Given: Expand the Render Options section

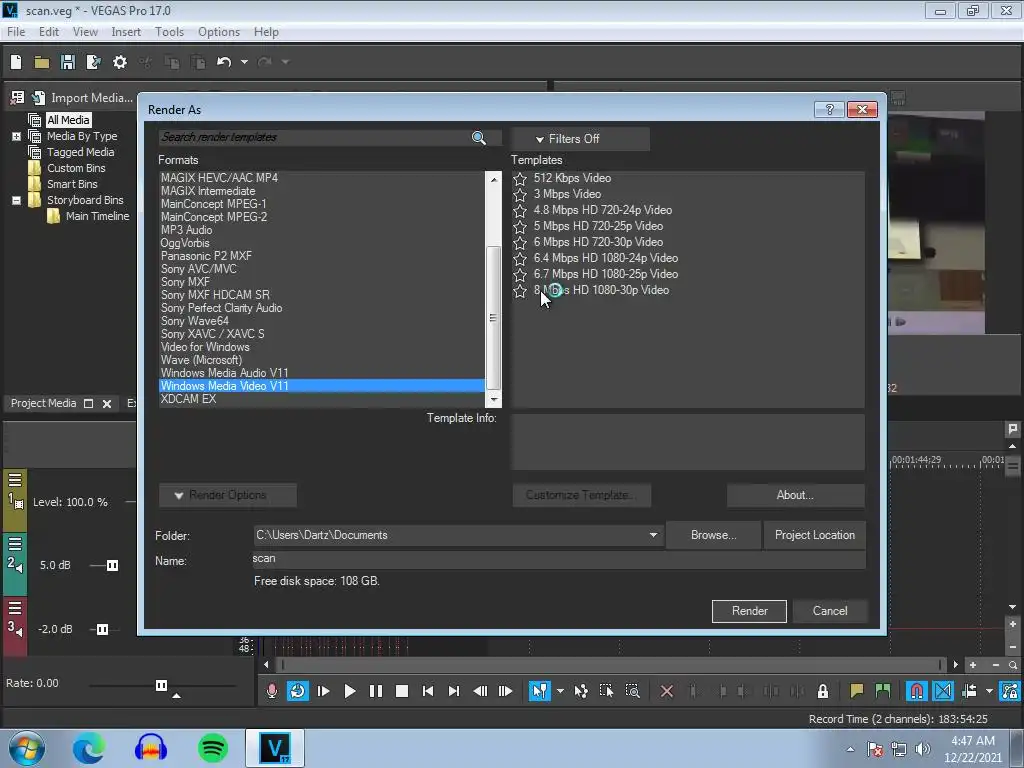Looking at the screenshot, I should pyautogui.click(x=228, y=495).
